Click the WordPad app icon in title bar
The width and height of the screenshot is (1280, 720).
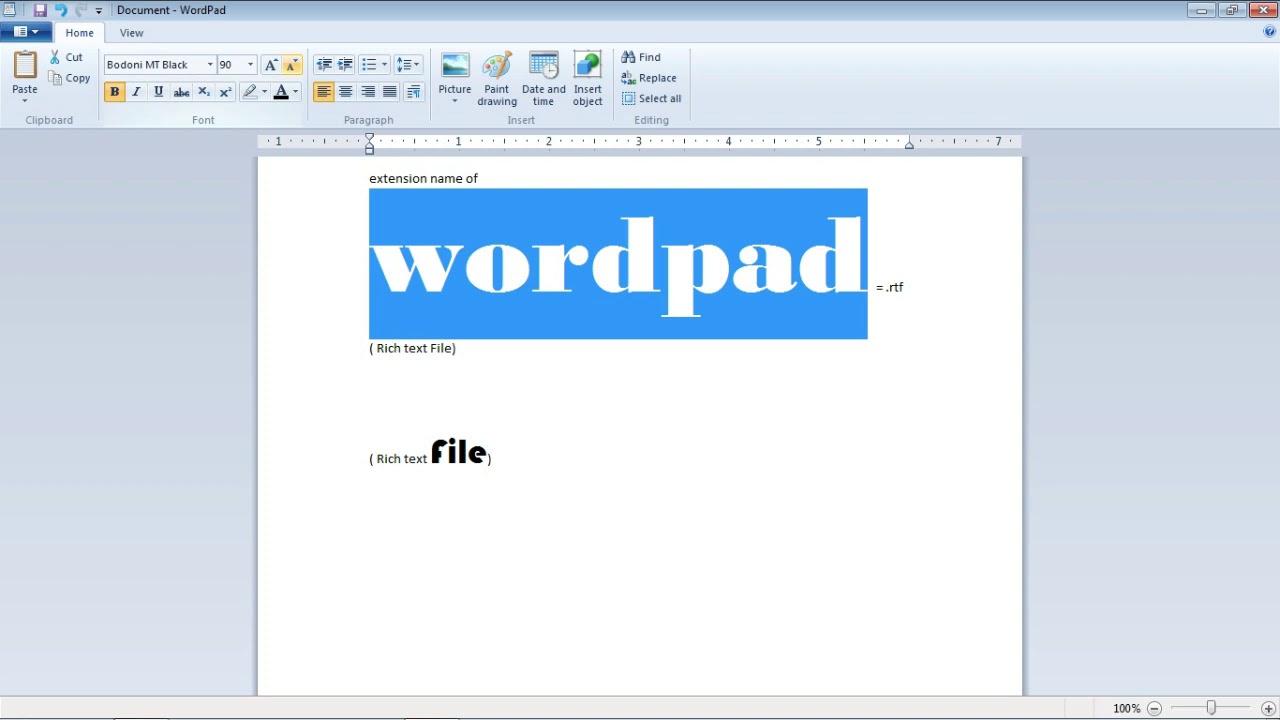point(10,10)
